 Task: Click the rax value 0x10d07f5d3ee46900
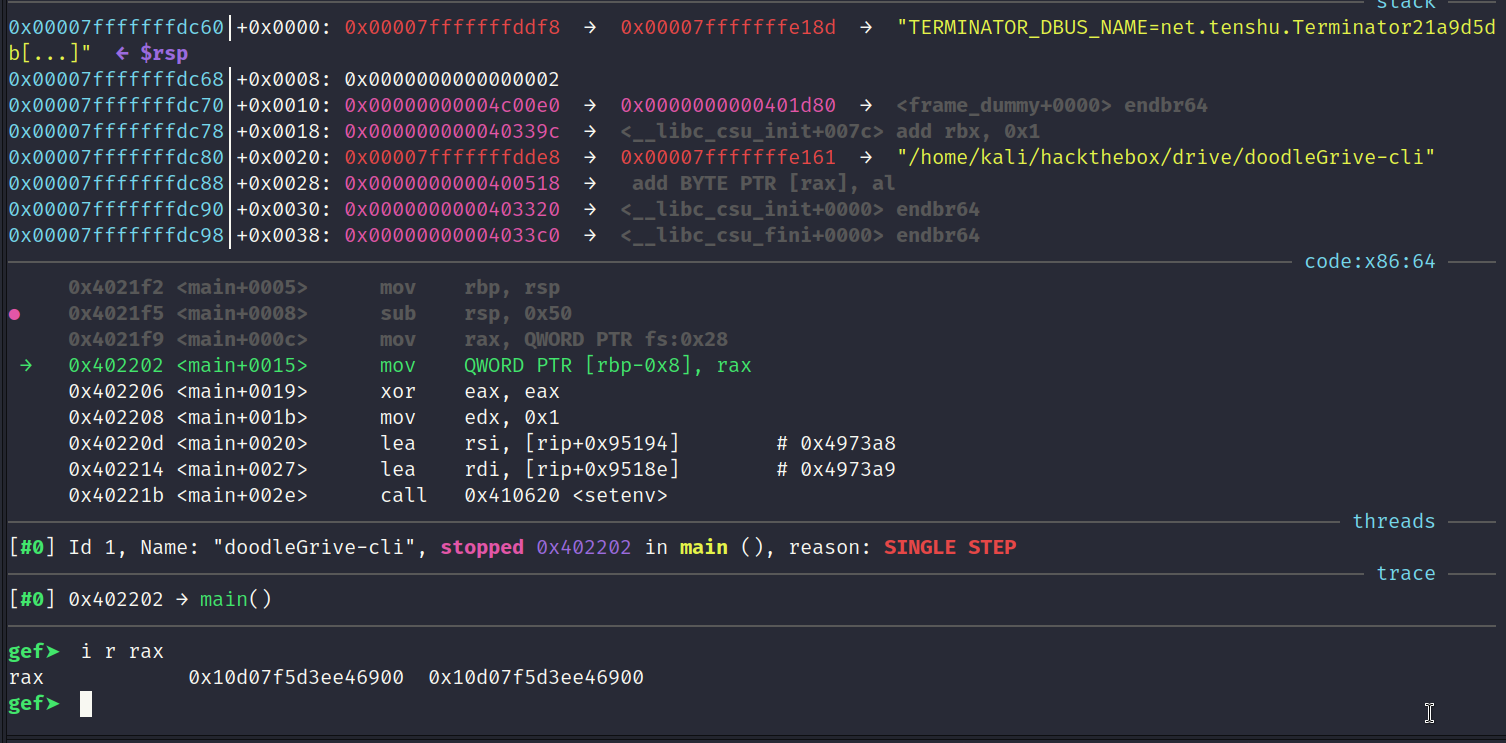(x=296, y=678)
